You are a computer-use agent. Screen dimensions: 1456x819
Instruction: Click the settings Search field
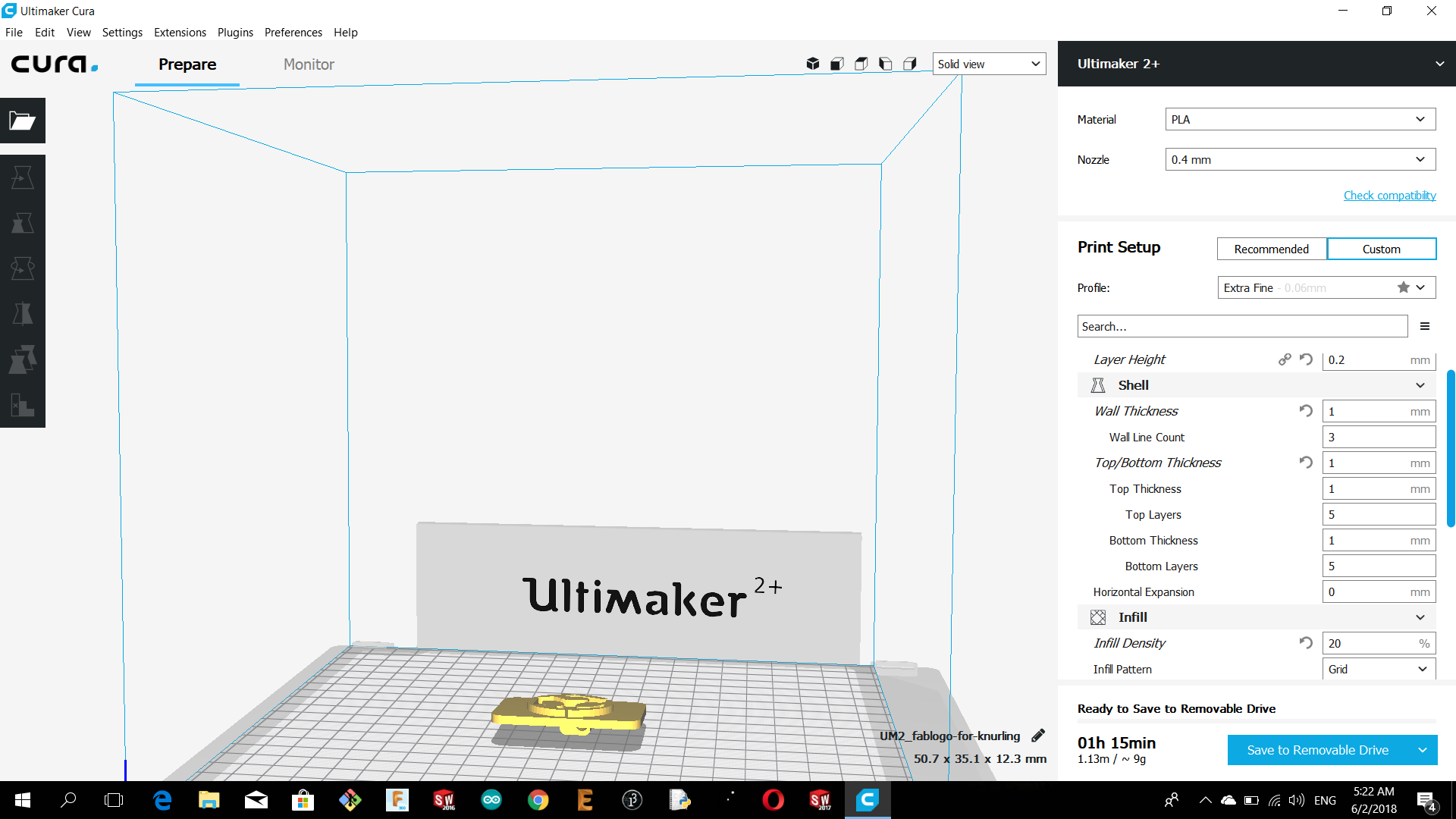pos(1242,326)
